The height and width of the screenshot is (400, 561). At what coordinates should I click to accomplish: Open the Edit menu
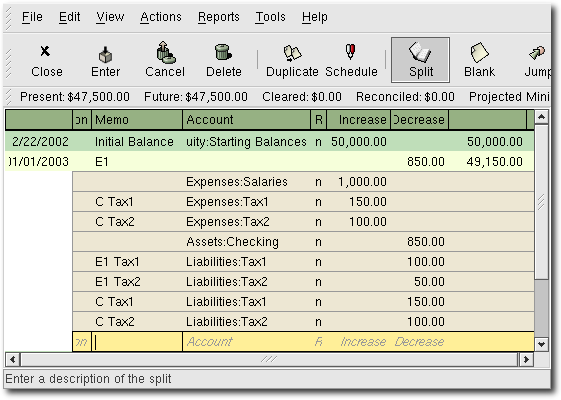pyautogui.click(x=69, y=17)
